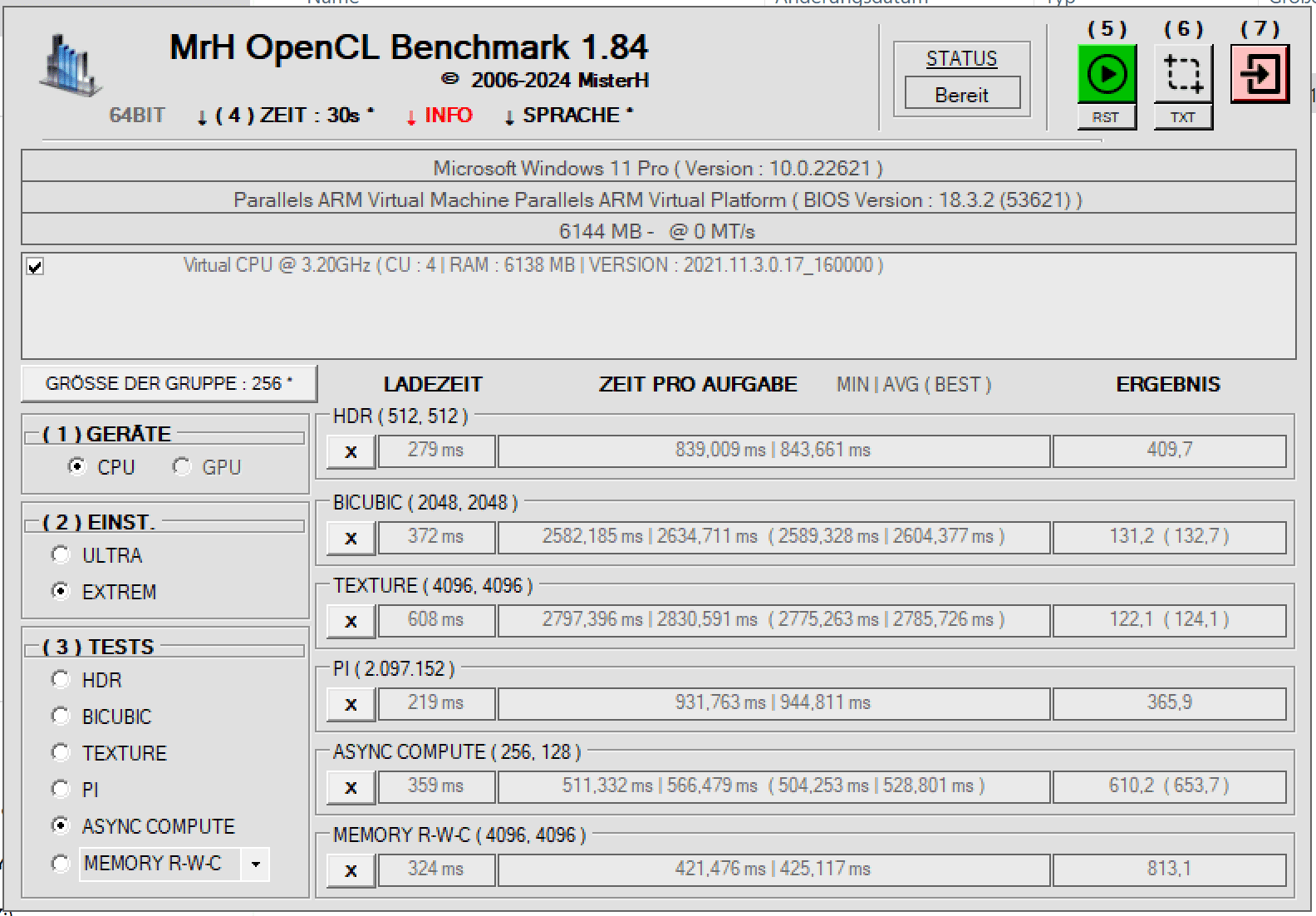Click the x button in PI row
1316x916 pixels.
tap(351, 704)
